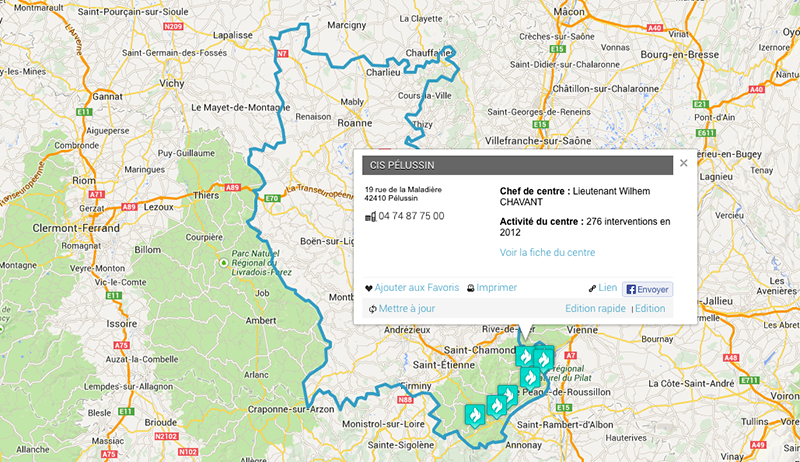Click the printer icon next to Imprimer
The width and height of the screenshot is (800, 462).
pos(470,288)
